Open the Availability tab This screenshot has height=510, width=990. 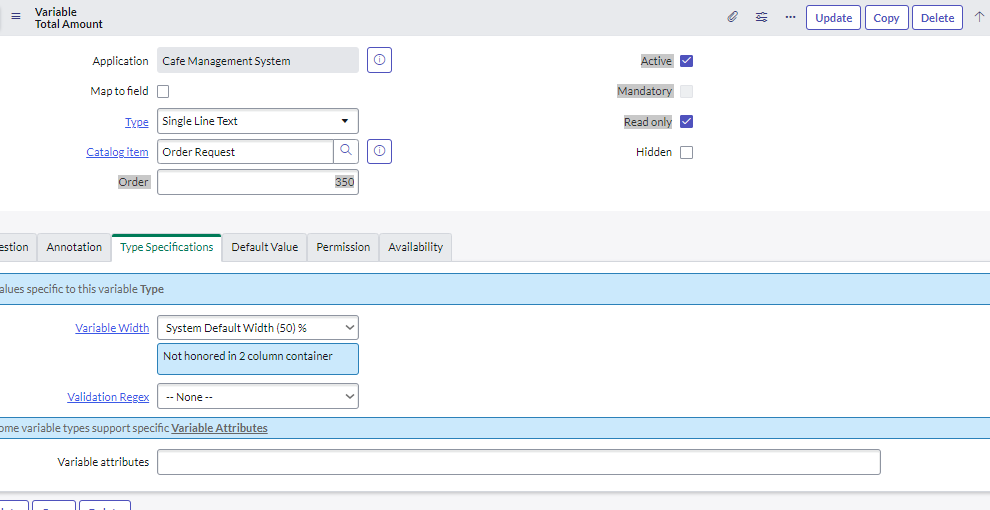pyautogui.click(x=415, y=247)
